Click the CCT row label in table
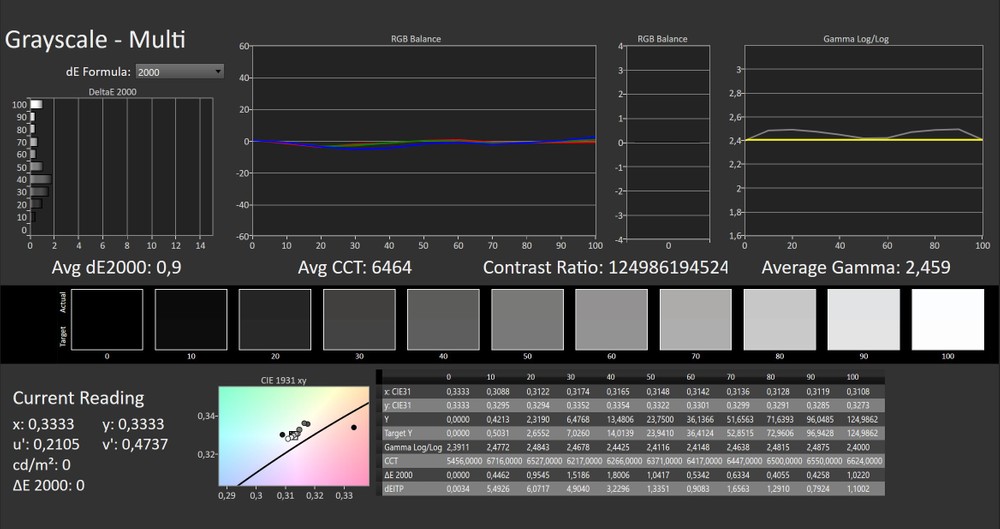Screen dimensions: 1000x529 coord(391,461)
